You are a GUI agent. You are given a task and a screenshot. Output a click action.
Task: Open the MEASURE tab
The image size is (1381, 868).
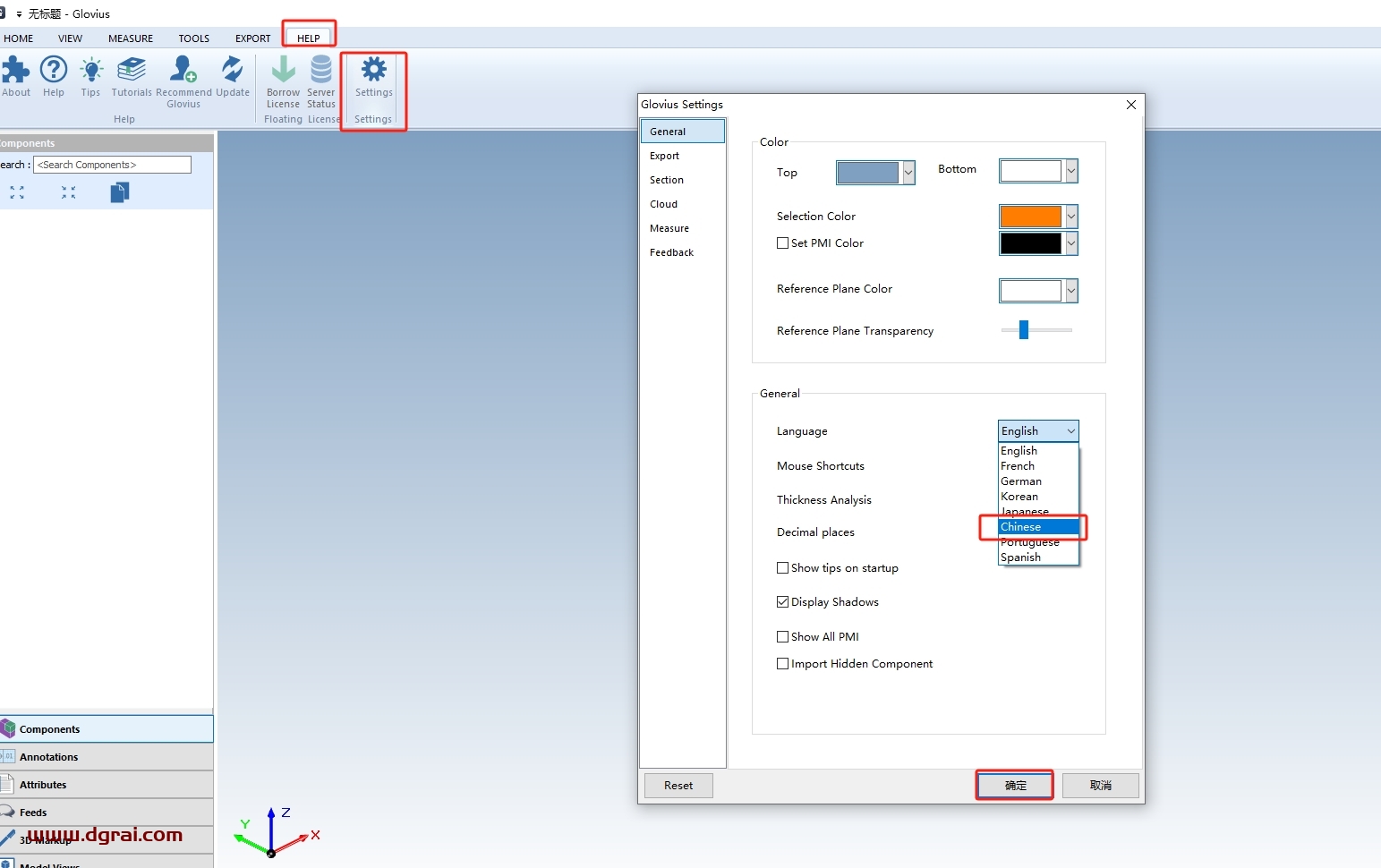(x=131, y=38)
